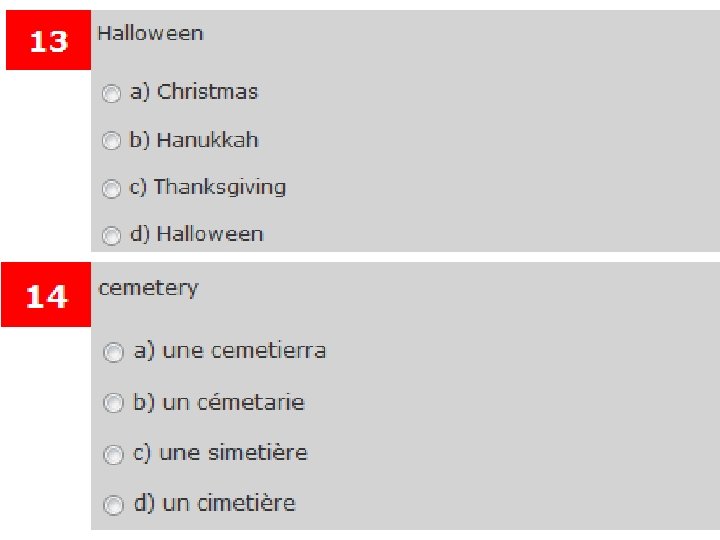Click the 'b) Hanukkah' answer label
Screen dimensions: 720x540
[x=194, y=140]
